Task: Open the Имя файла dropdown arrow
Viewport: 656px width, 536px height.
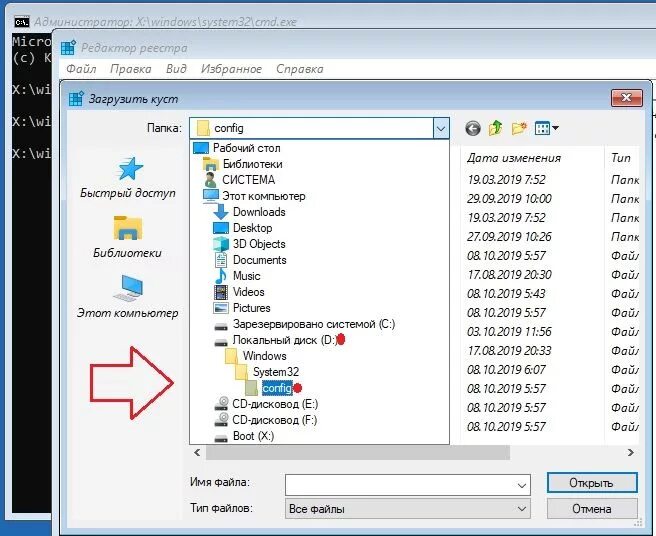Action: click(521, 485)
